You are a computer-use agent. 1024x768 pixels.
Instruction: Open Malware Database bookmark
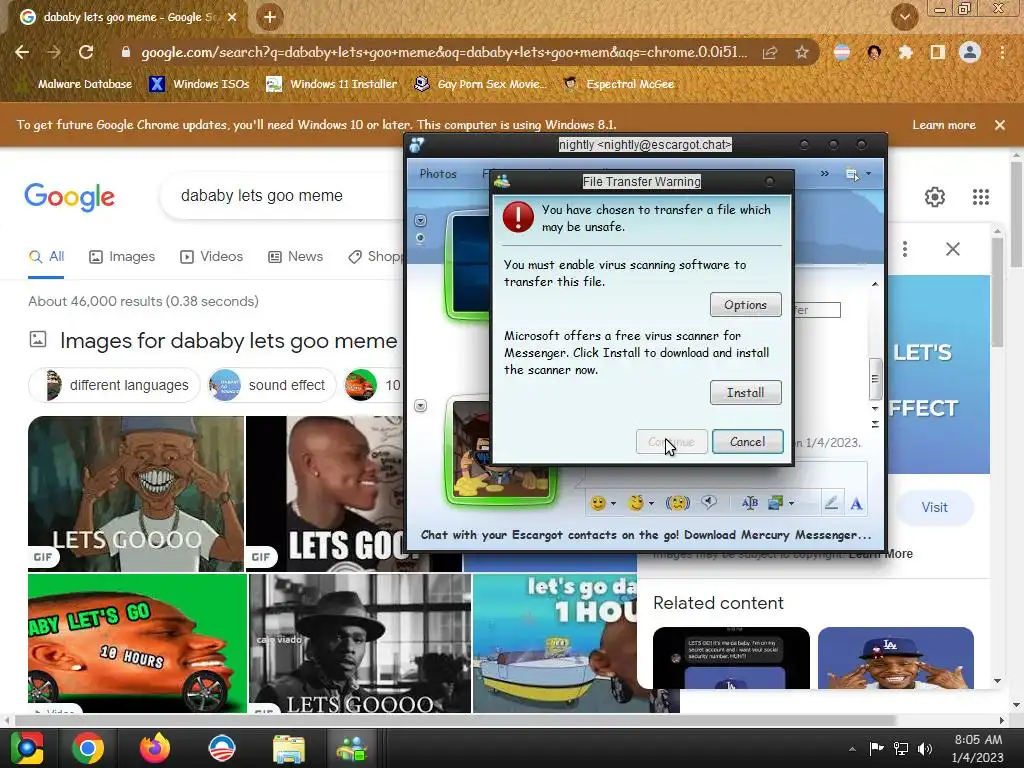84,84
